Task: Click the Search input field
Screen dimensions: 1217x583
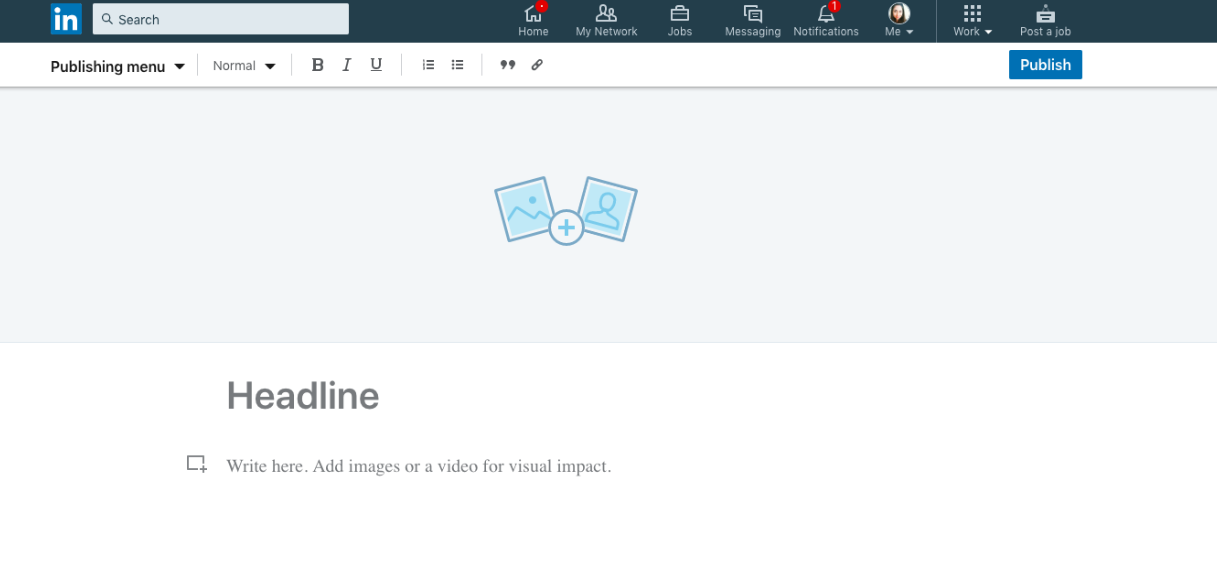Action: coord(221,19)
